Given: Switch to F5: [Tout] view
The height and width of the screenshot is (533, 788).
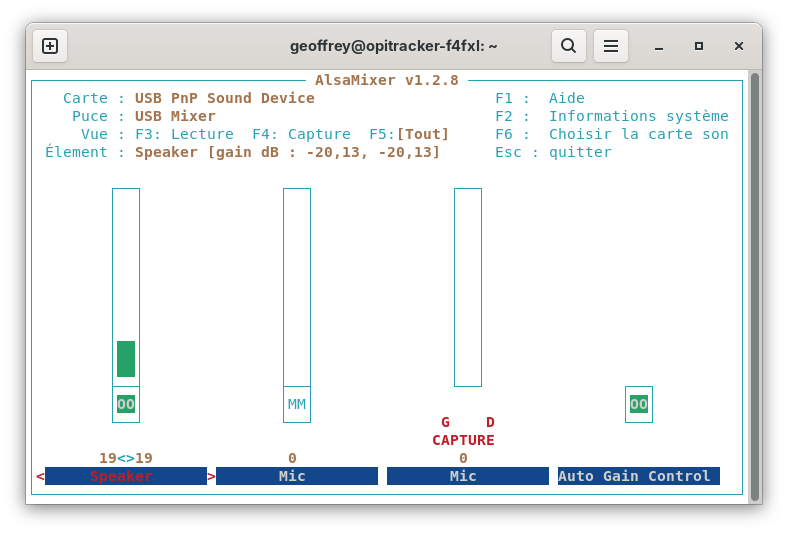Looking at the screenshot, I should [x=409, y=134].
